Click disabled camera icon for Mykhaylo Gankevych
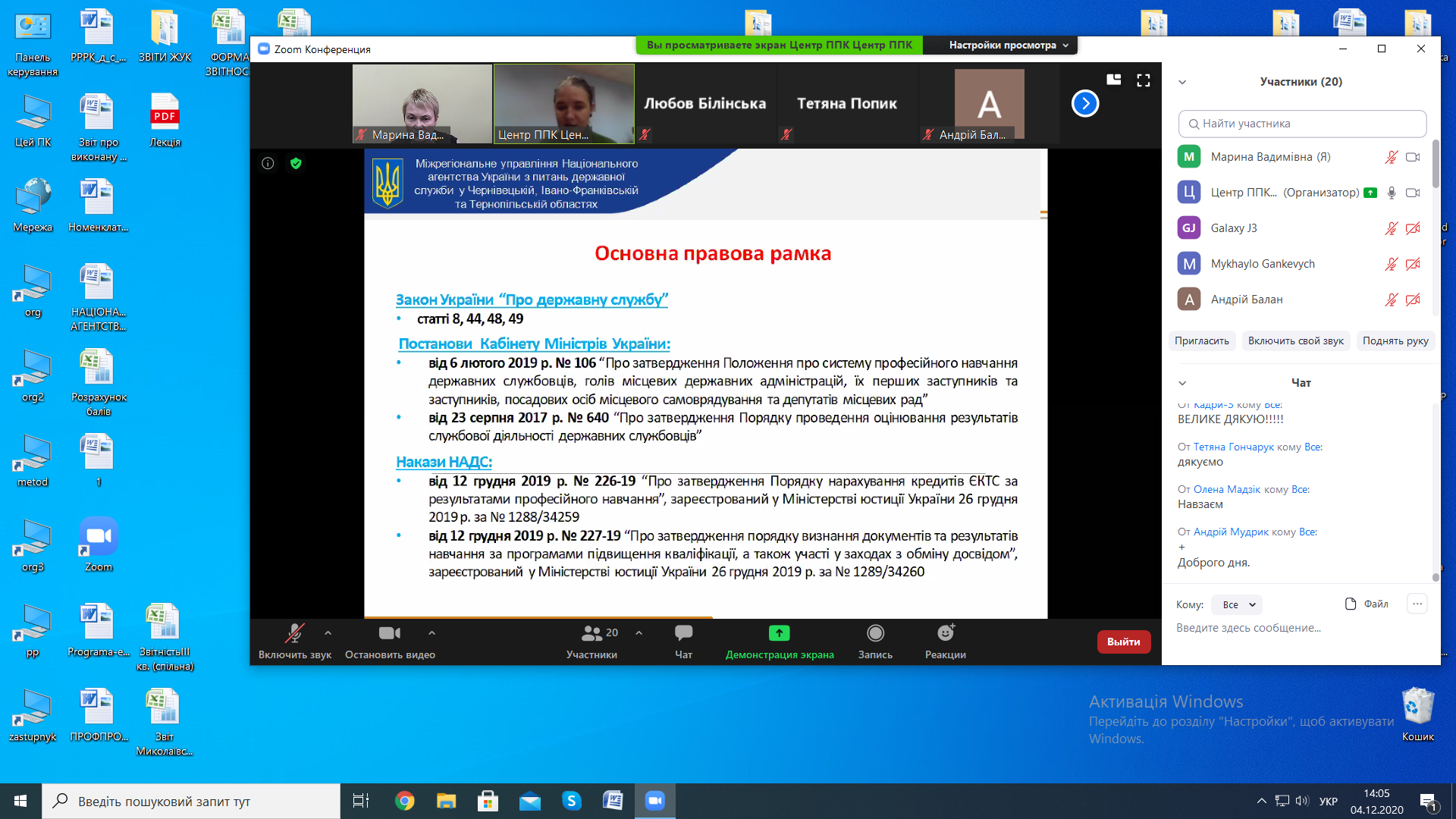The height and width of the screenshot is (819, 1456). 1413,264
